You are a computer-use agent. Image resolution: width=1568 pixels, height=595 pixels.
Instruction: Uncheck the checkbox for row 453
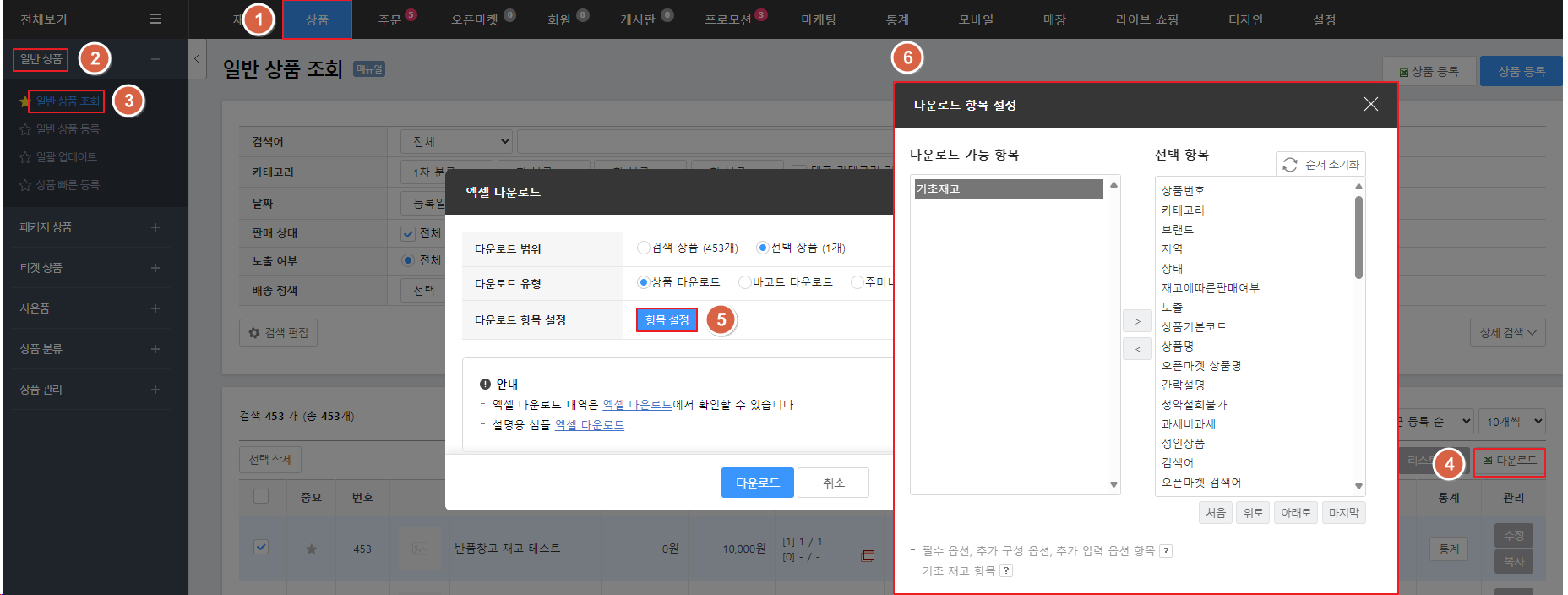point(261,547)
